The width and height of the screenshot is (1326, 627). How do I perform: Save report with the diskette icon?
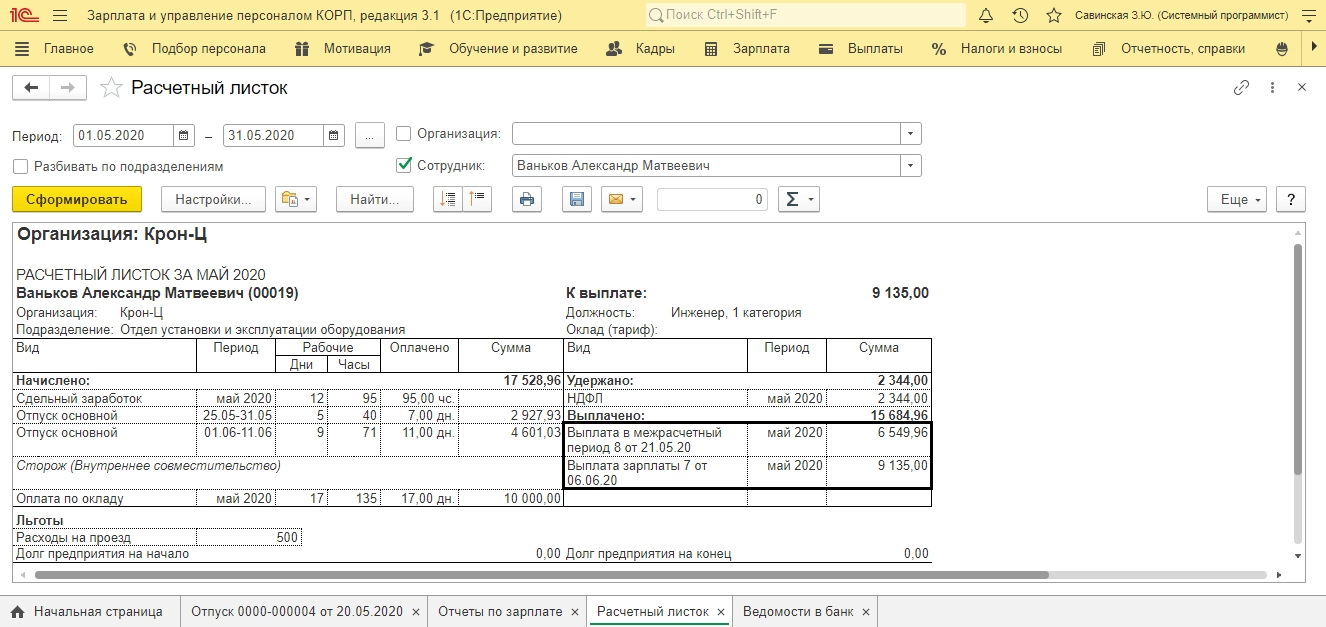click(x=577, y=199)
